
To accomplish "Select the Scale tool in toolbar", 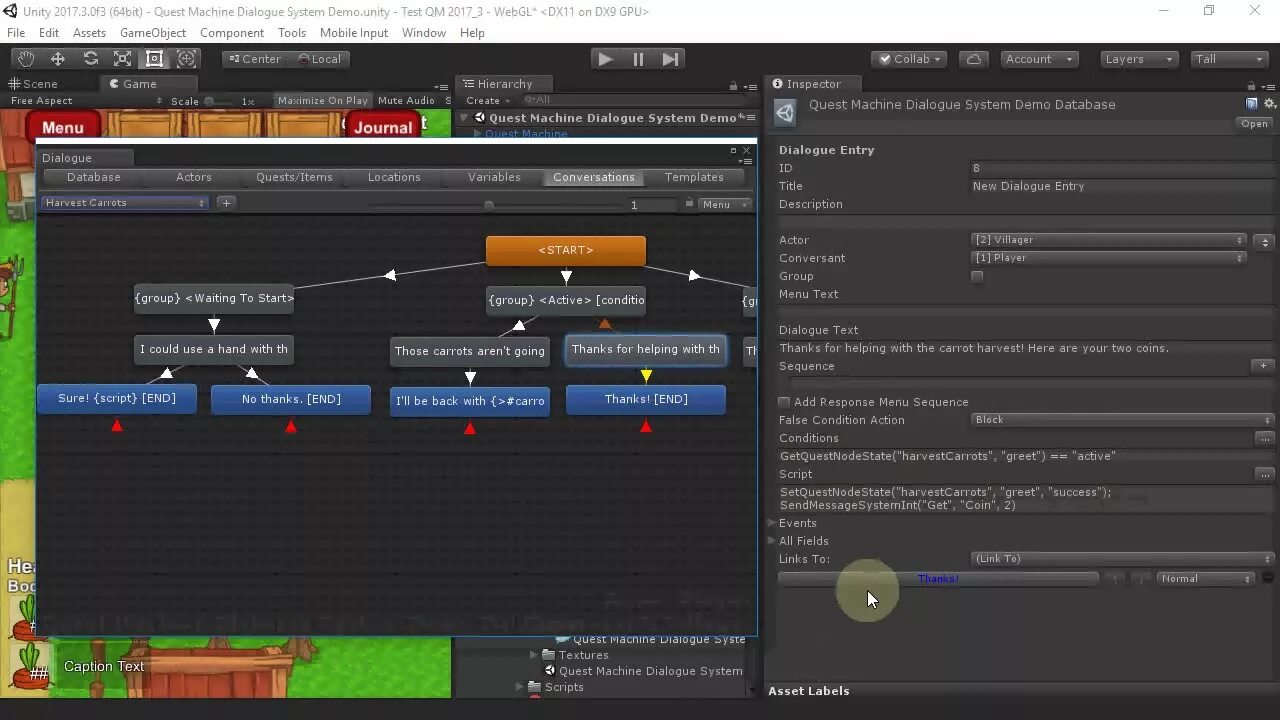I will pos(122,59).
